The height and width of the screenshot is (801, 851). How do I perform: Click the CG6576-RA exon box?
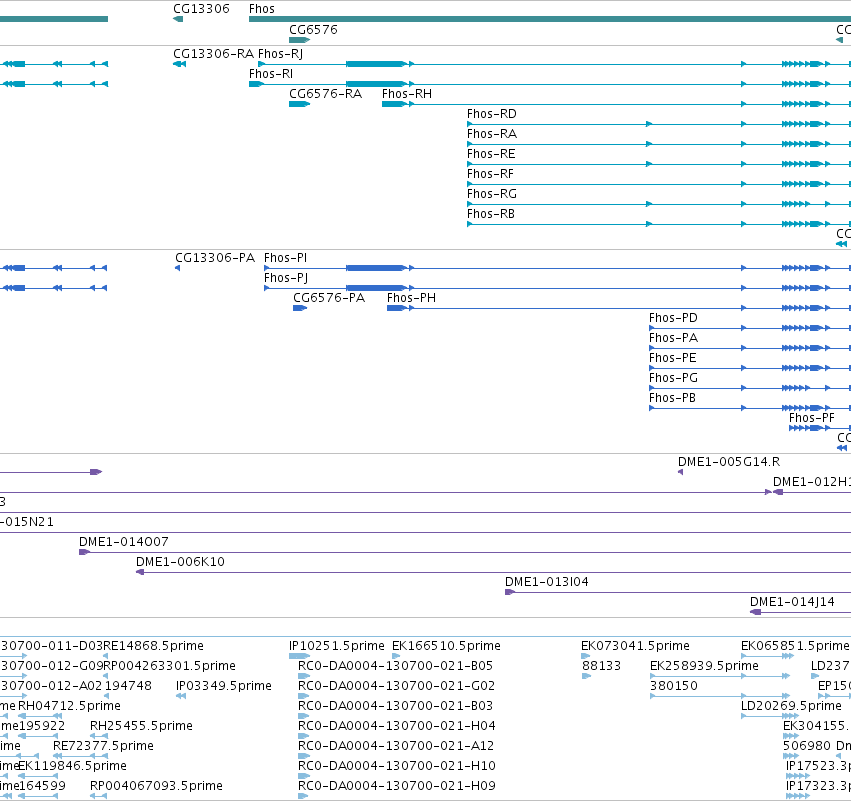[x=300, y=104]
